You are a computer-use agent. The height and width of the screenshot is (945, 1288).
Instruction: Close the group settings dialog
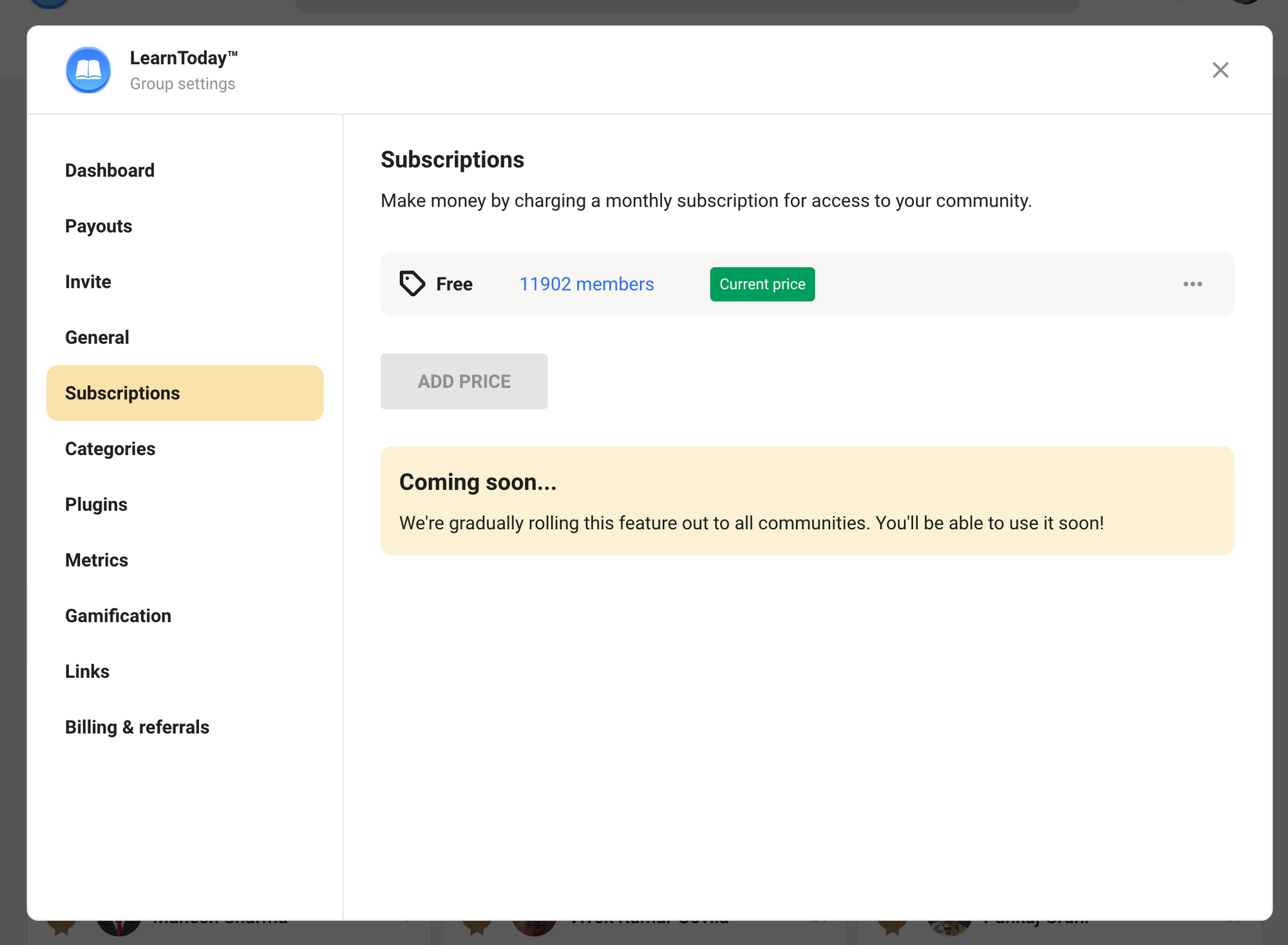pos(1220,70)
